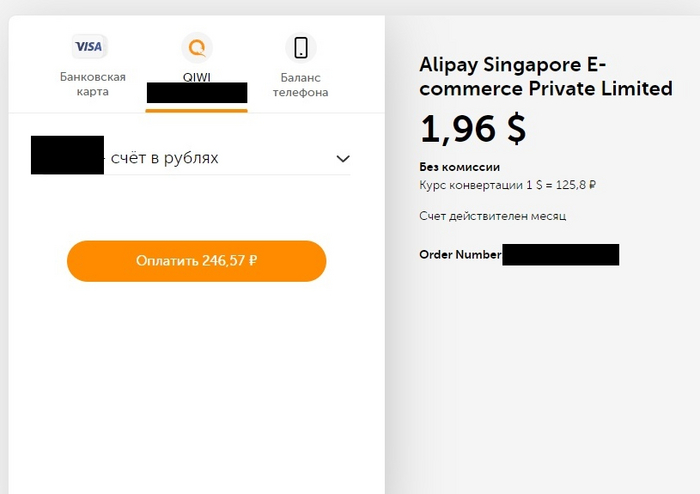700x494 pixels.
Task: Switch to the Банковская карта tab
Action: 92,84
